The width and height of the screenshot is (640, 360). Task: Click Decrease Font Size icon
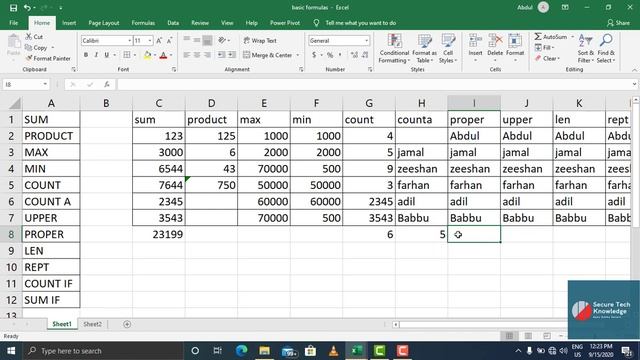click(x=169, y=40)
